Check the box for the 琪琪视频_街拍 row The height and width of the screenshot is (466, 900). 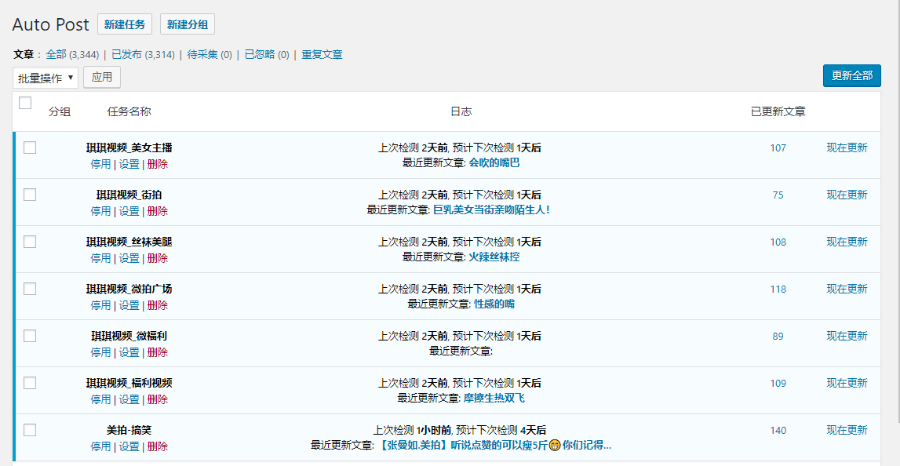pos(30,195)
